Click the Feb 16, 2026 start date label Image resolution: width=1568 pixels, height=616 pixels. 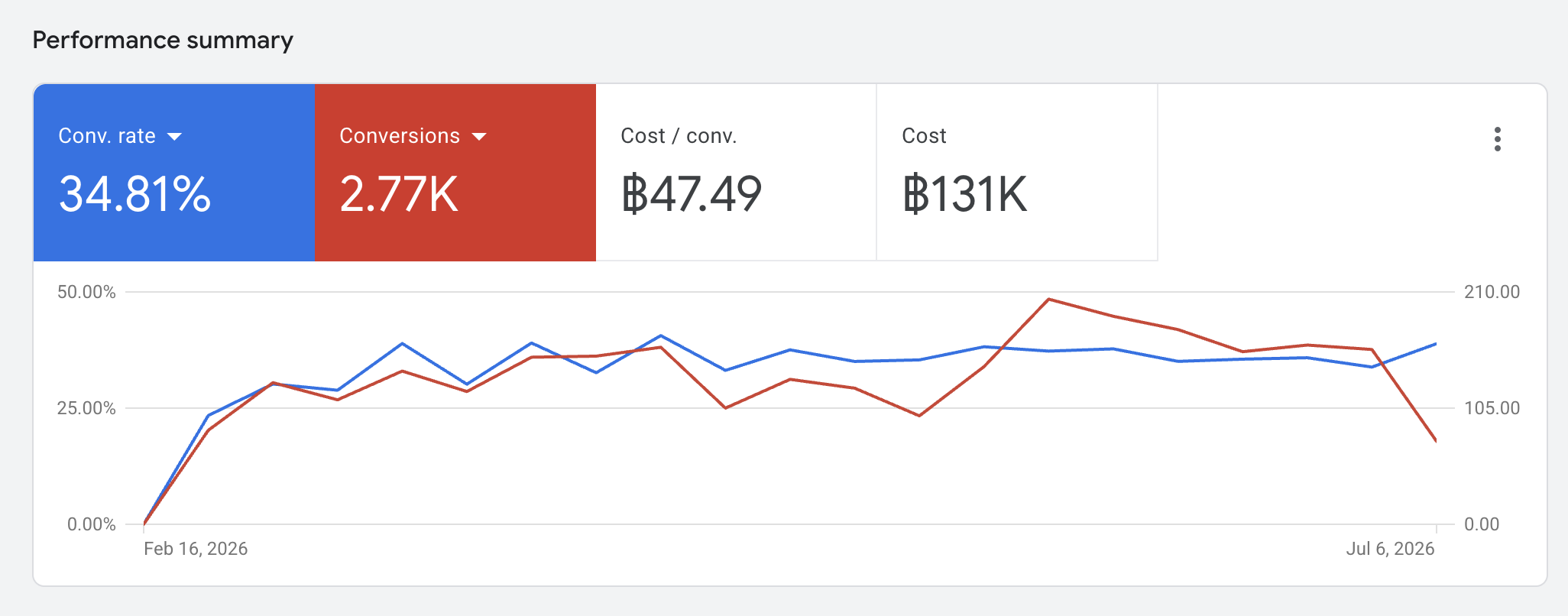(x=196, y=549)
